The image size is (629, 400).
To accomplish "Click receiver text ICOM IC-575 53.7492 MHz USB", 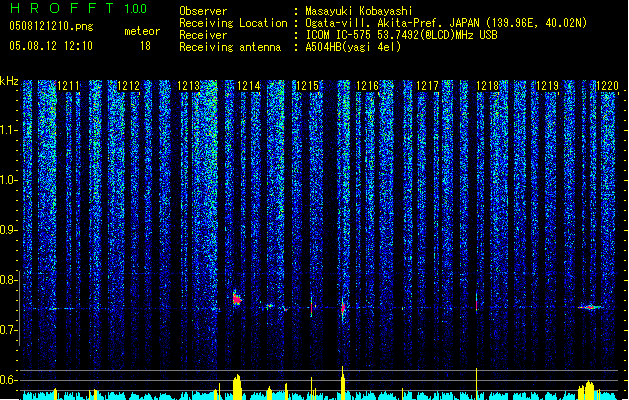I will [401, 35].
